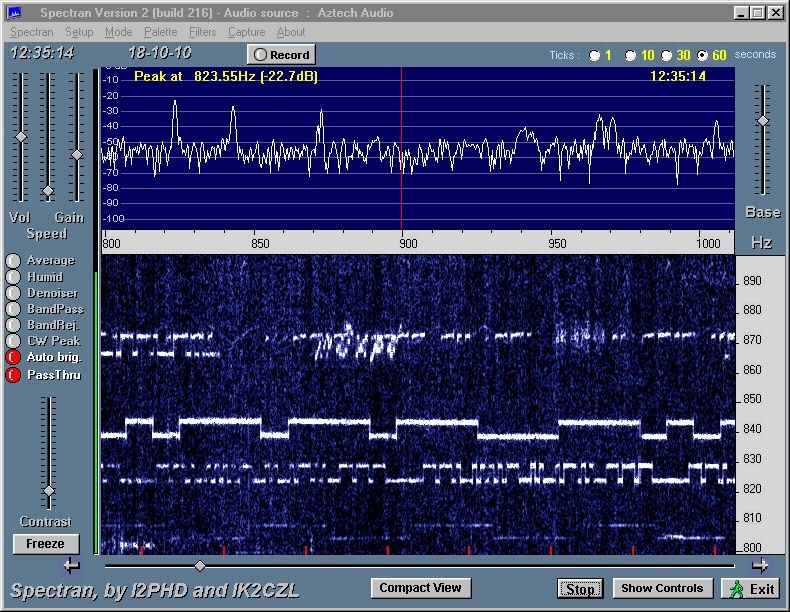Open the Filters menu
The width and height of the screenshot is (790, 612).
point(203,32)
